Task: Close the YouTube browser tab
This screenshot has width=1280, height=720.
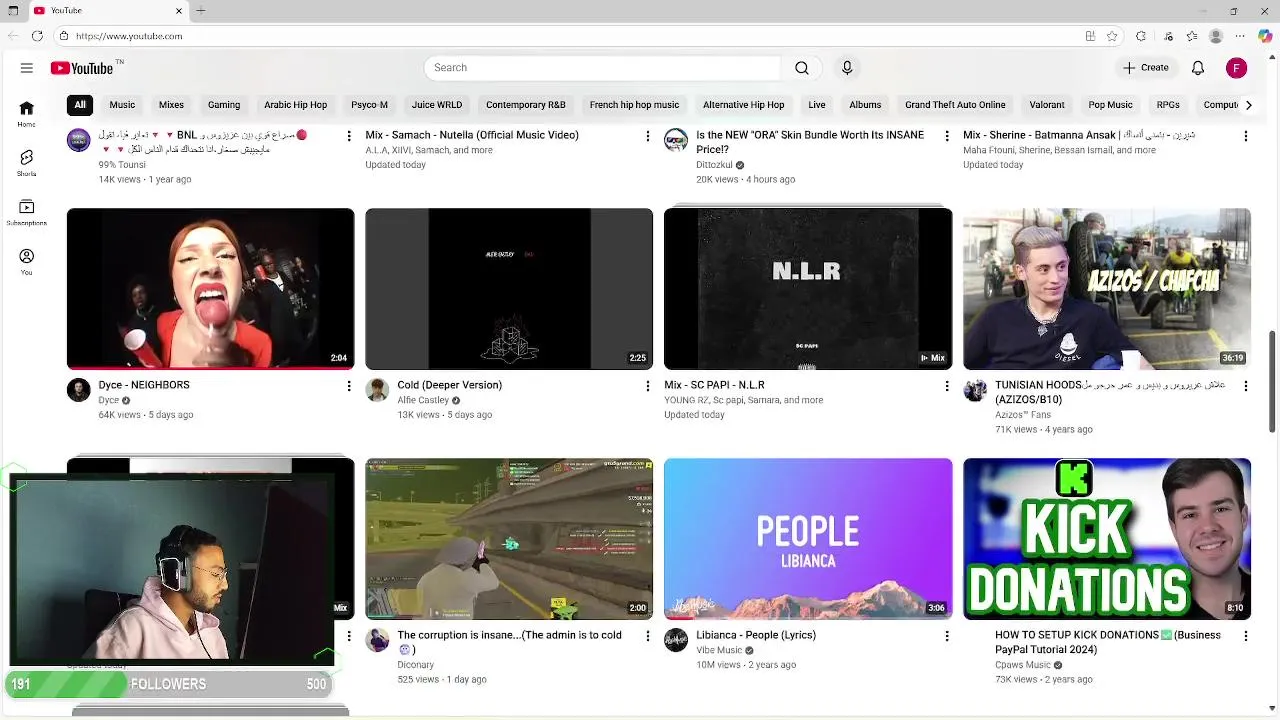Action: (180, 11)
